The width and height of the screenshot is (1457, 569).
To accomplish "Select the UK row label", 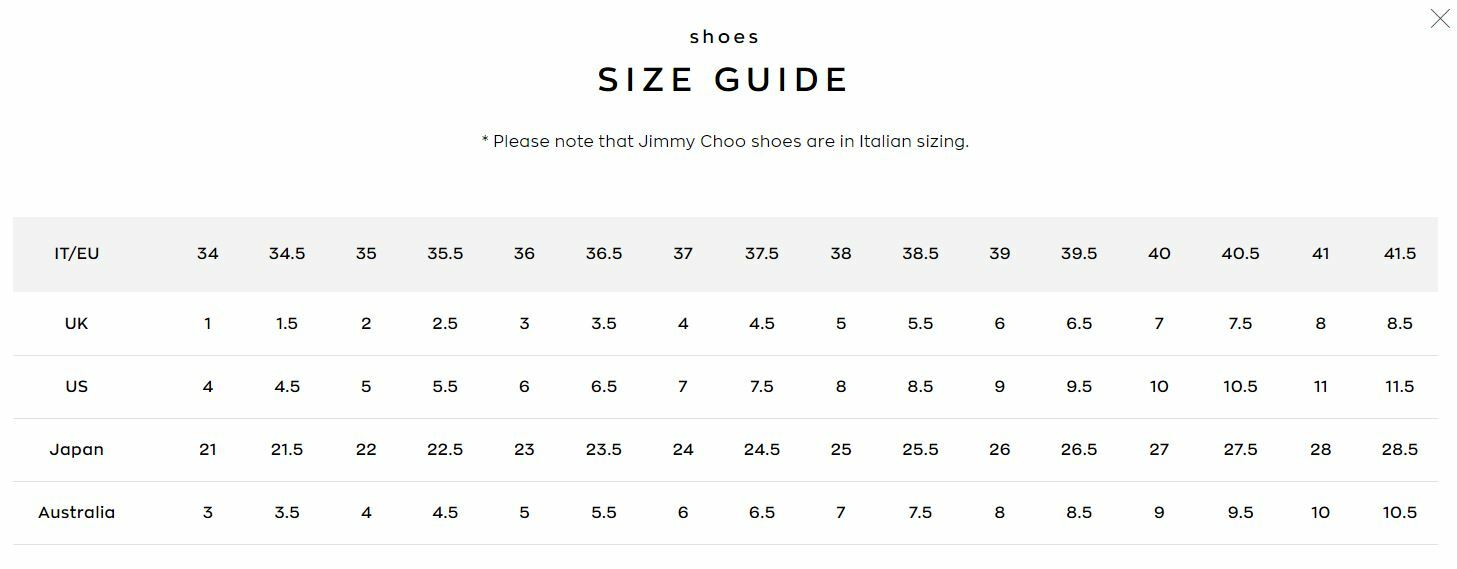I will pos(77,324).
